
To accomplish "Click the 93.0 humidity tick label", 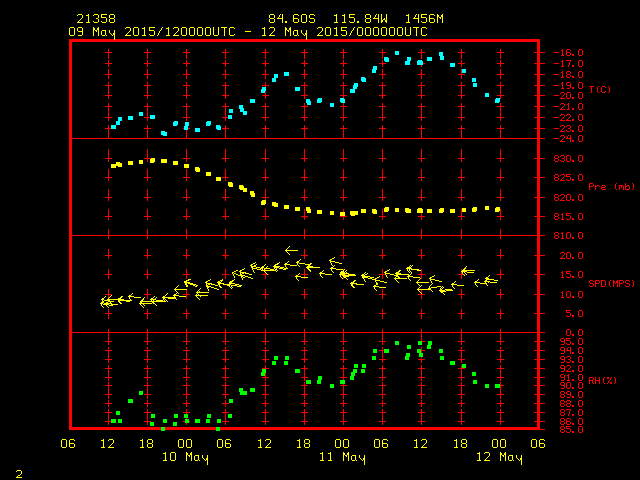I will coord(571,360).
